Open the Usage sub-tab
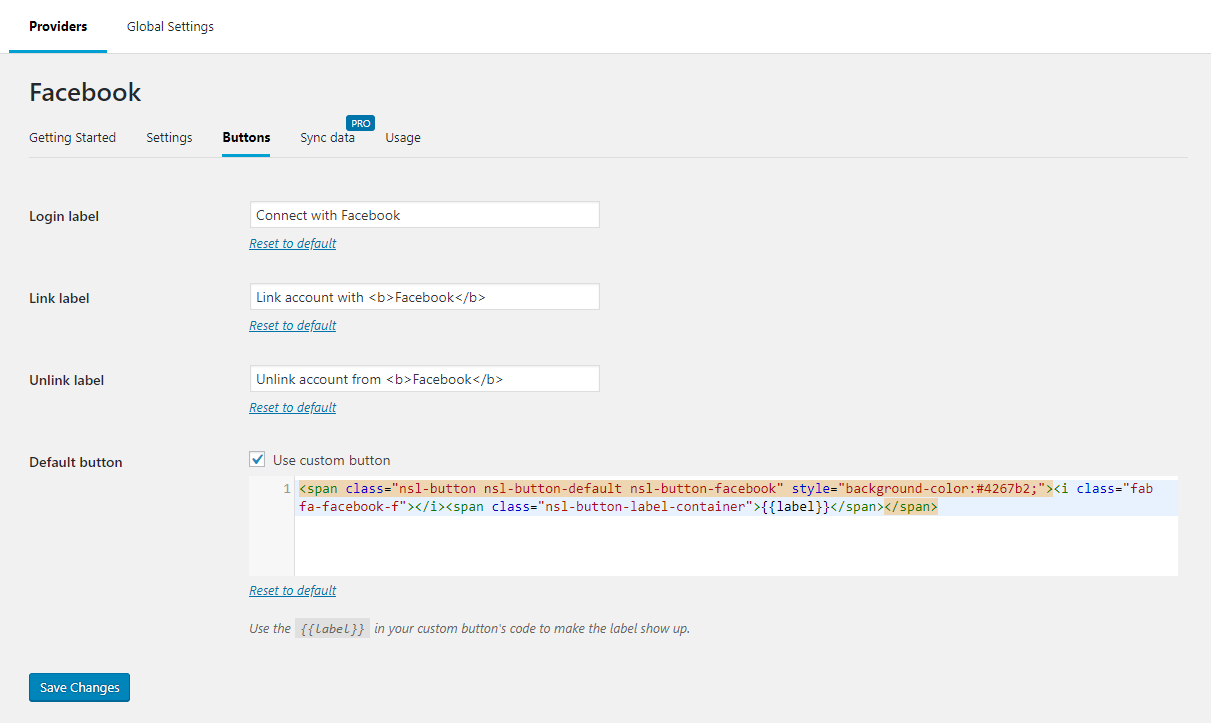The width and height of the screenshot is (1211, 723). pyautogui.click(x=403, y=137)
